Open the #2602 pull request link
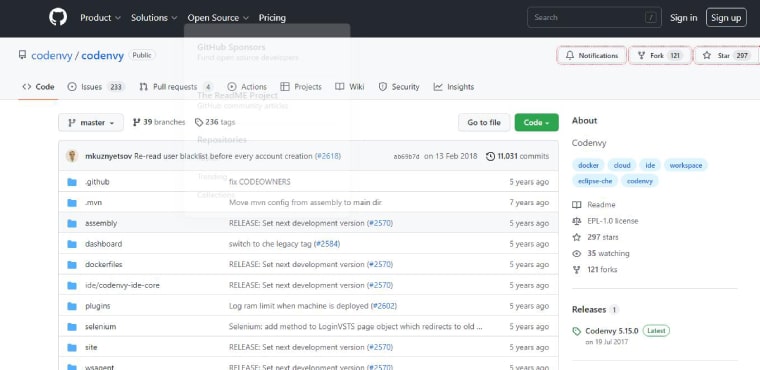This screenshot has height=370, width=760. pos(384,306)
